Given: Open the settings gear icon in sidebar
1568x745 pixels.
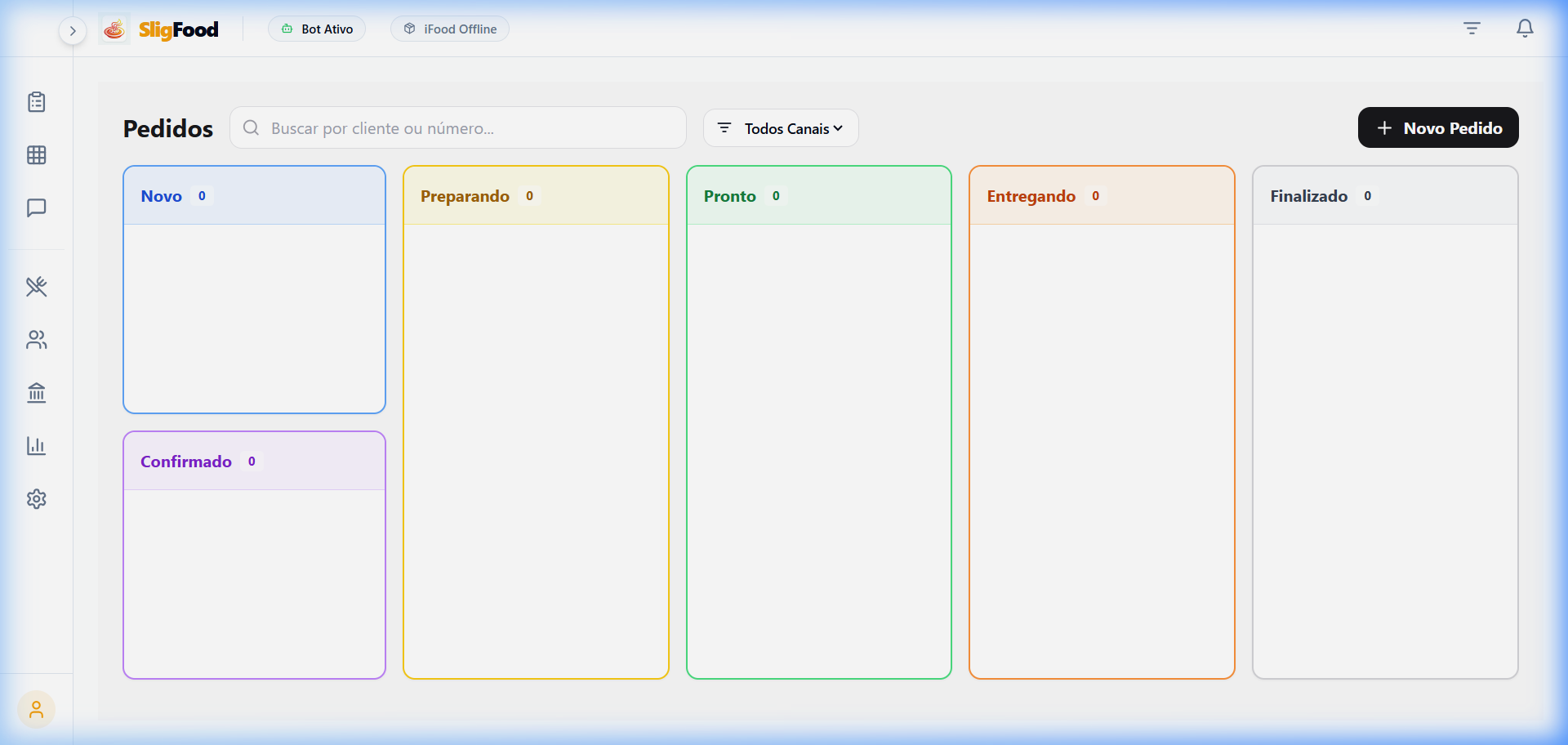Looking at the screenshot, I should pyautogui.click(x=37, y=499).
